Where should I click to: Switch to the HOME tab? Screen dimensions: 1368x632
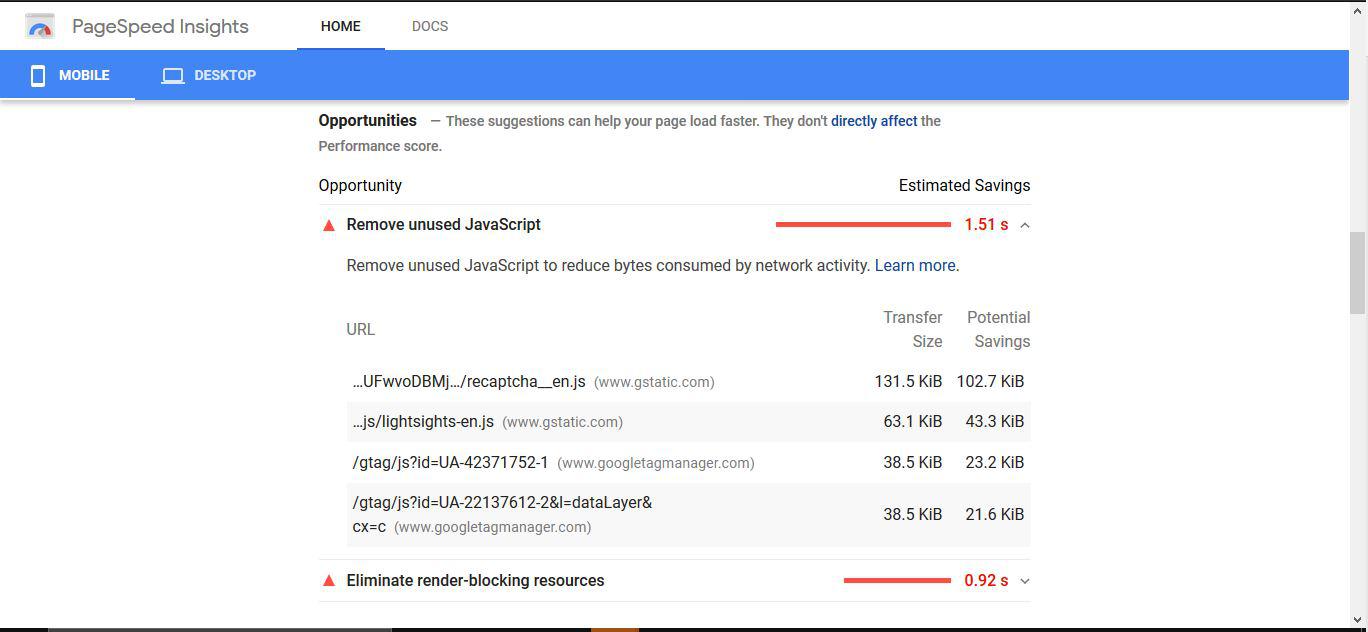tap(341, 26)
